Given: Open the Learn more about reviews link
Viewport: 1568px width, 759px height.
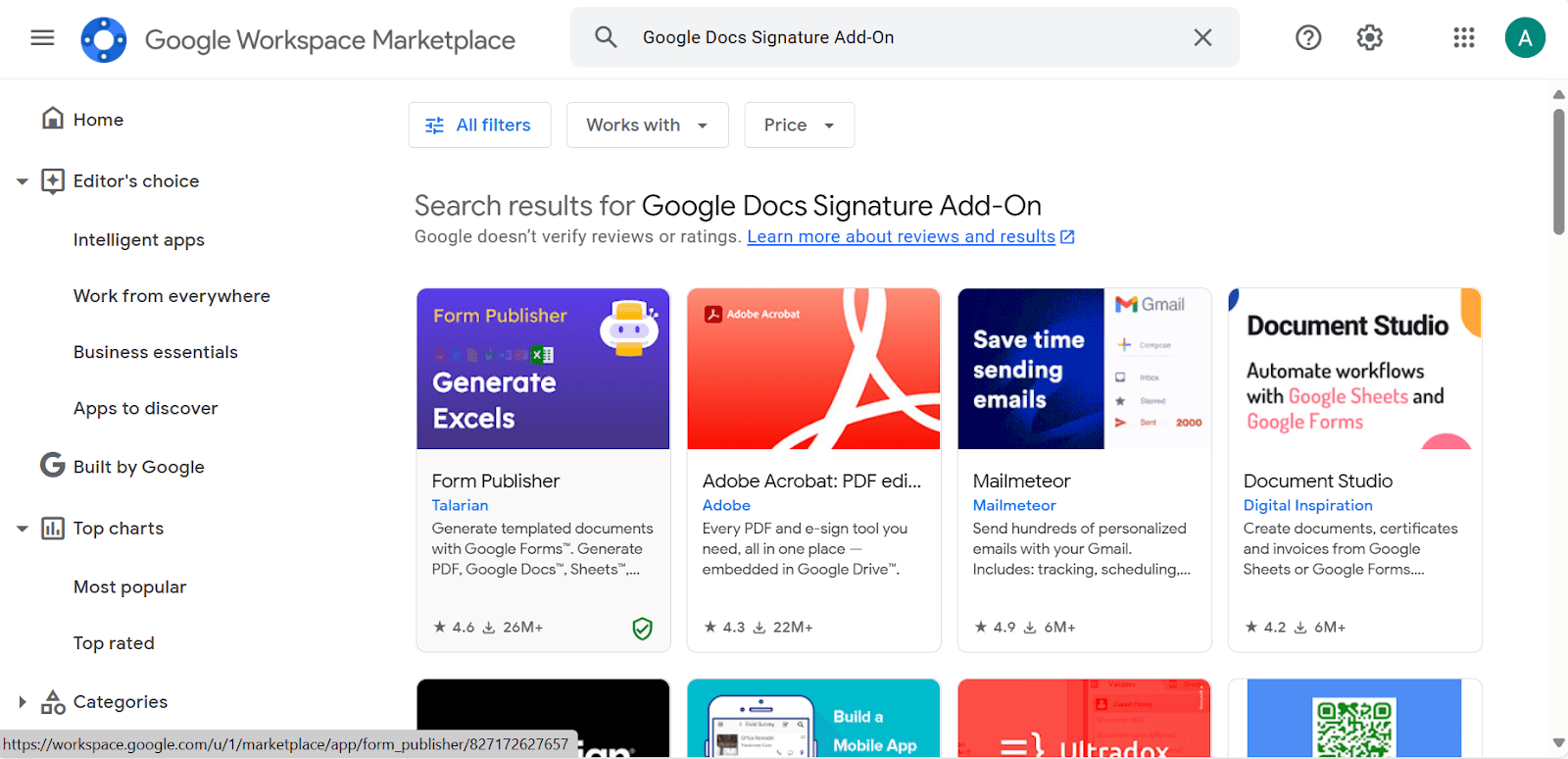Looking at the screenshot, I should coord(901,236).
